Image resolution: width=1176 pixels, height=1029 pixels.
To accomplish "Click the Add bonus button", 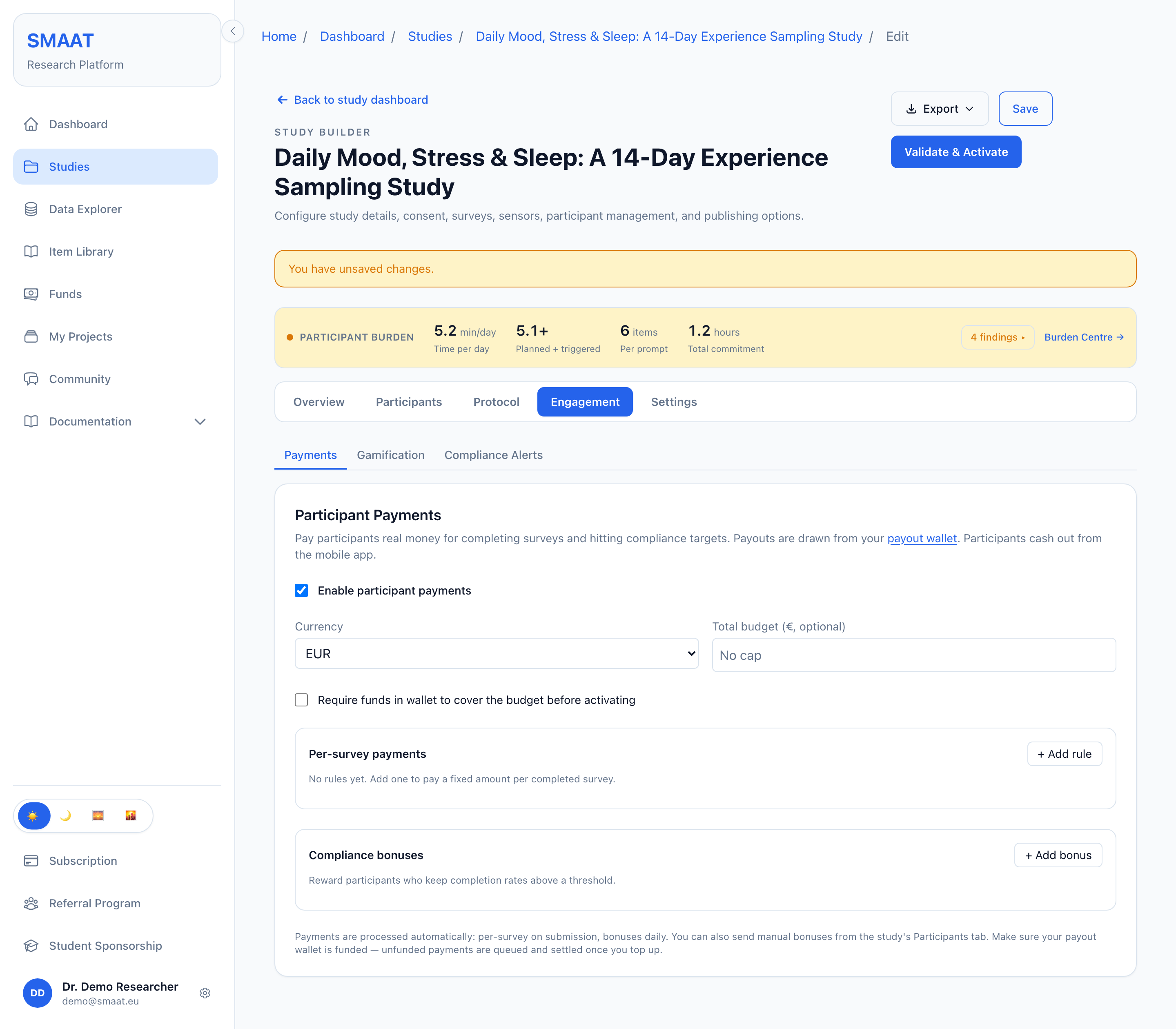I will [x=1058, y=855].
